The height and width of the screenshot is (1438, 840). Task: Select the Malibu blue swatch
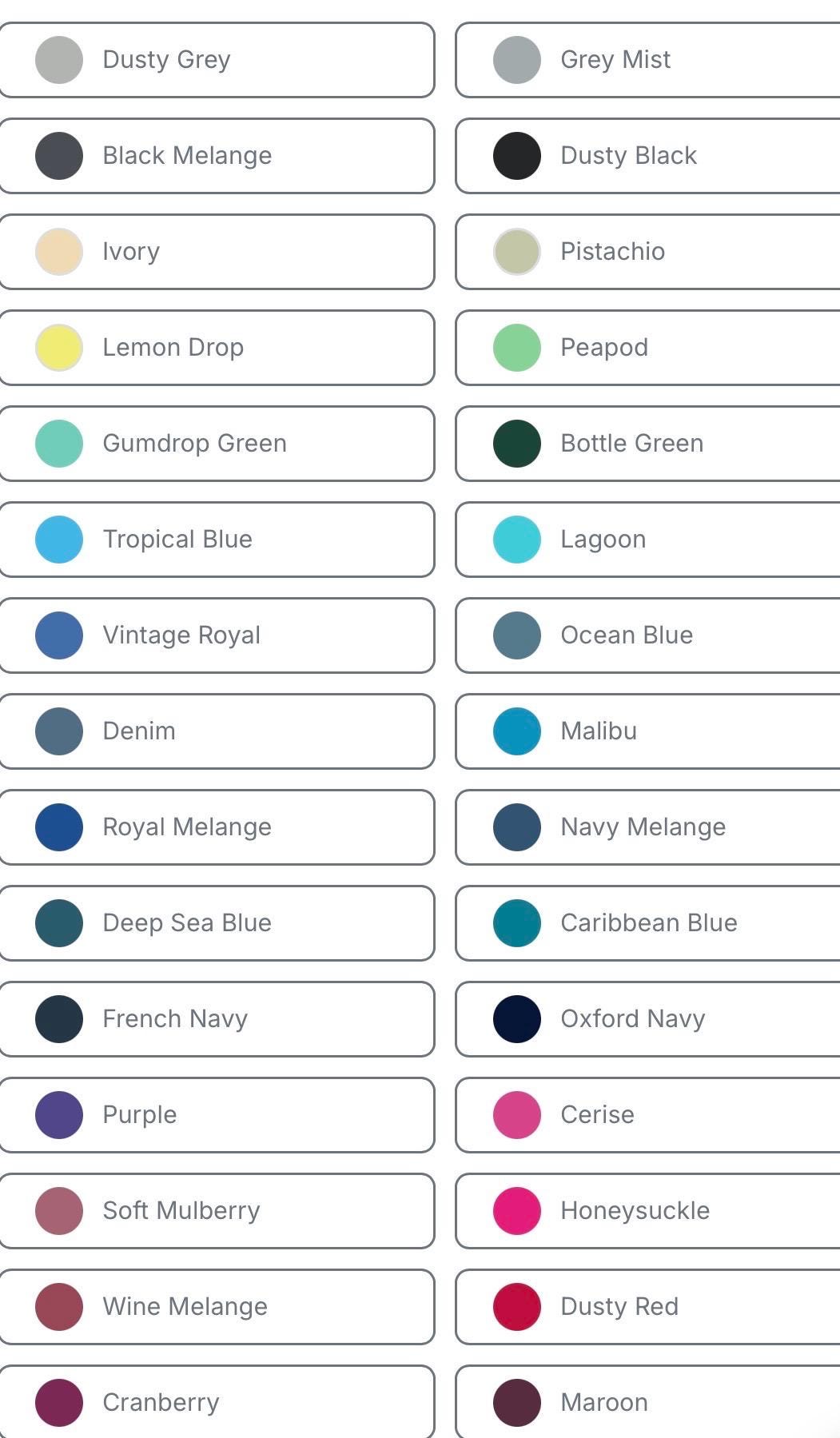coord(517,731)
